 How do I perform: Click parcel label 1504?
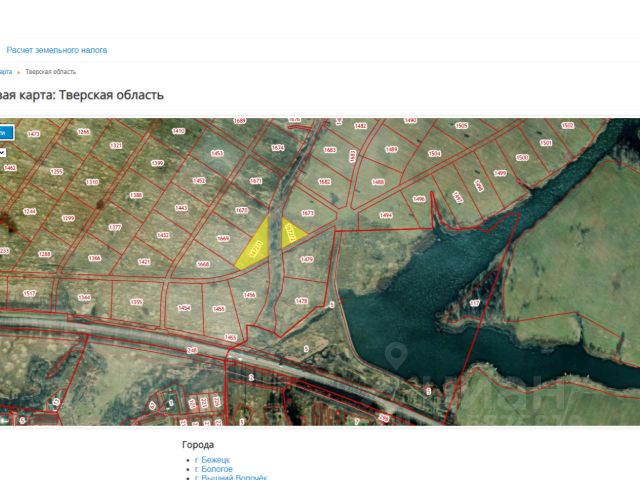(434, 153)
